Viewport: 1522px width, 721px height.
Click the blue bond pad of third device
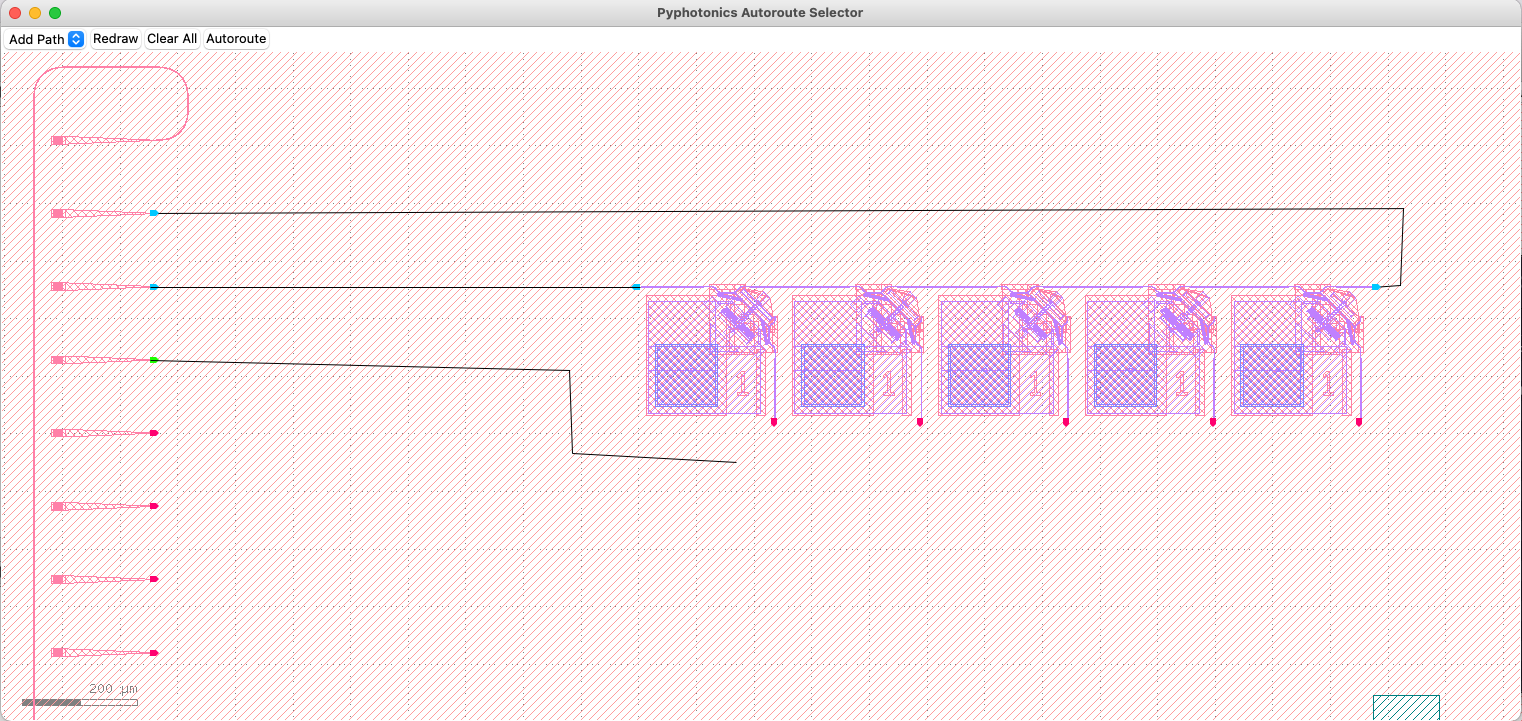coord(979,376)
